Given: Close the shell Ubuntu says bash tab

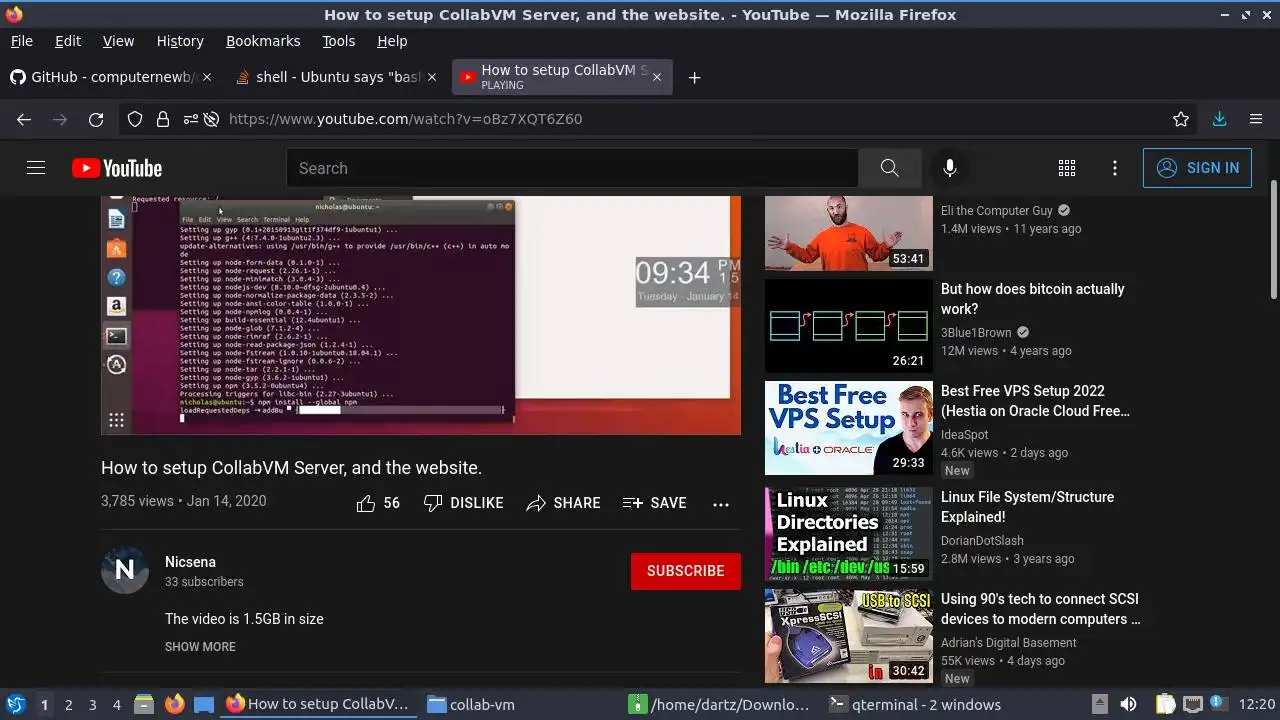Looking at the screenshot, I should 432,77.
